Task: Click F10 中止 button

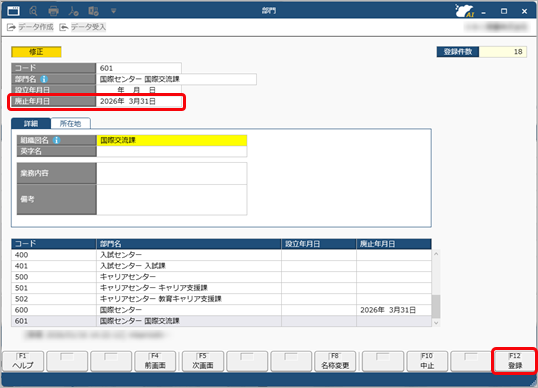Action: coord(427,361)
